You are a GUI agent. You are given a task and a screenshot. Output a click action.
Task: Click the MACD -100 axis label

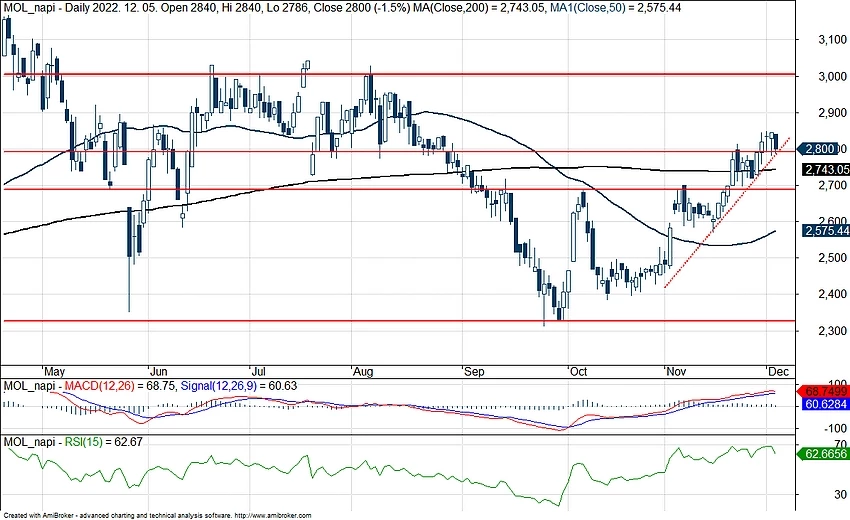tap(835, 428)
